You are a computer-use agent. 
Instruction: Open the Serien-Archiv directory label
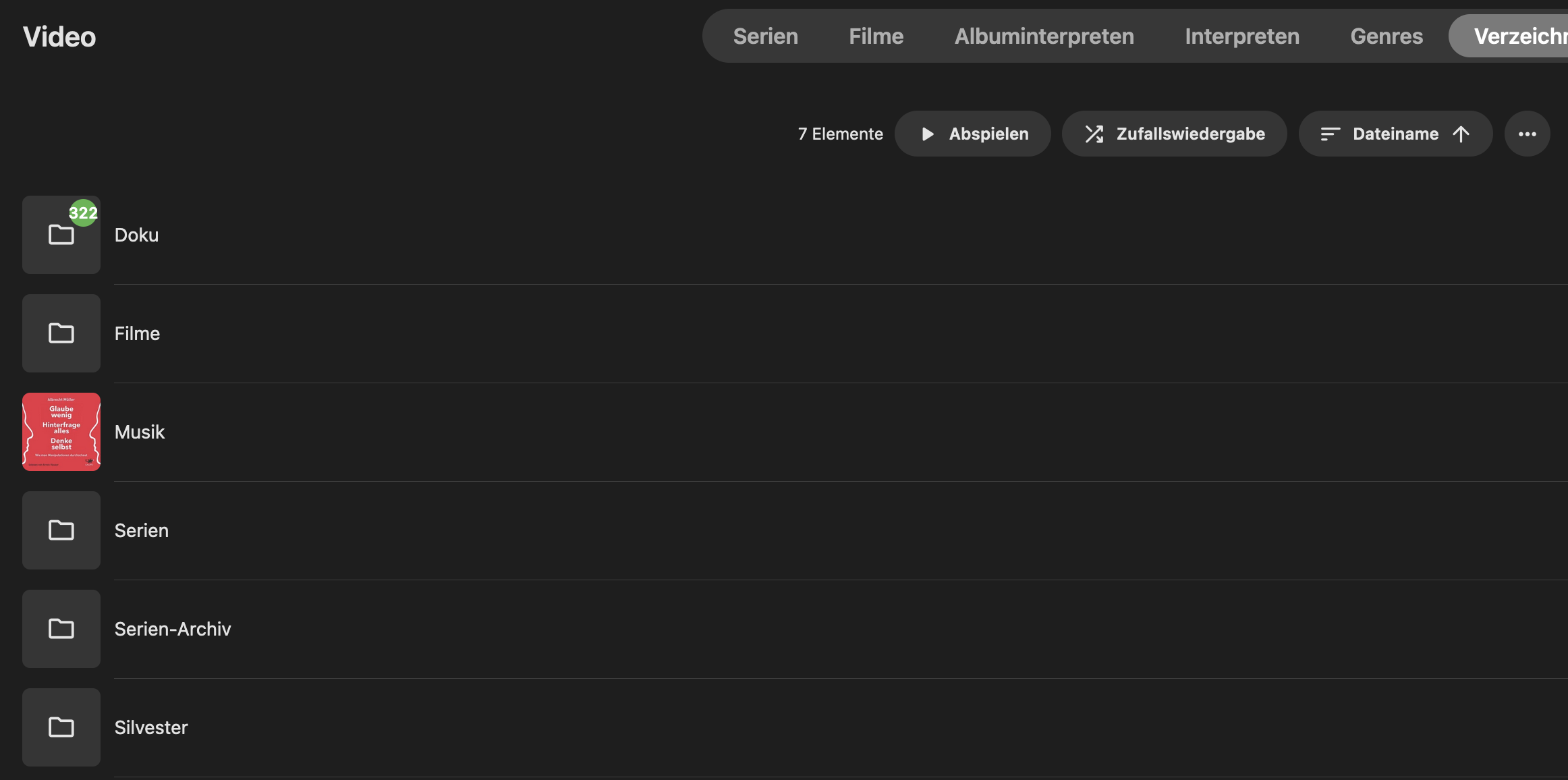pos(173,629)
